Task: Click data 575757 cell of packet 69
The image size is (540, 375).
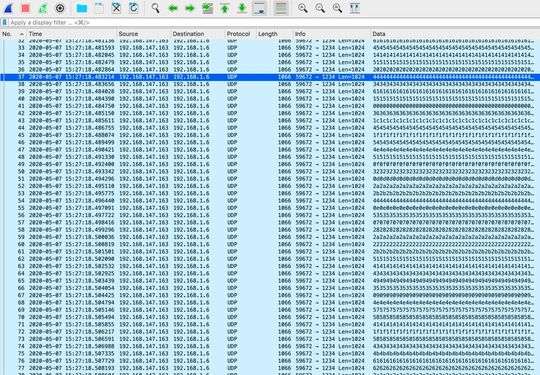Action: 454,310
